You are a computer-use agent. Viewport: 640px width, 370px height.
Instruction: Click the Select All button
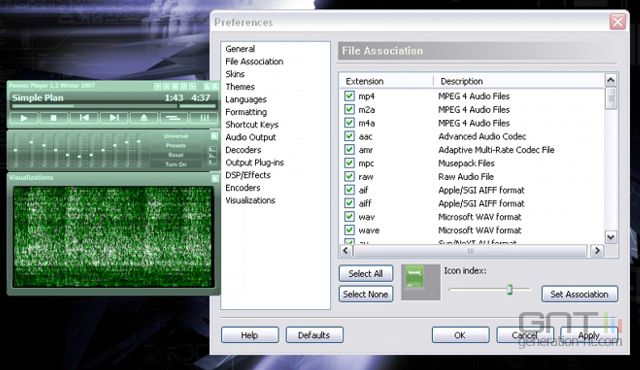[x=366, y=274]
